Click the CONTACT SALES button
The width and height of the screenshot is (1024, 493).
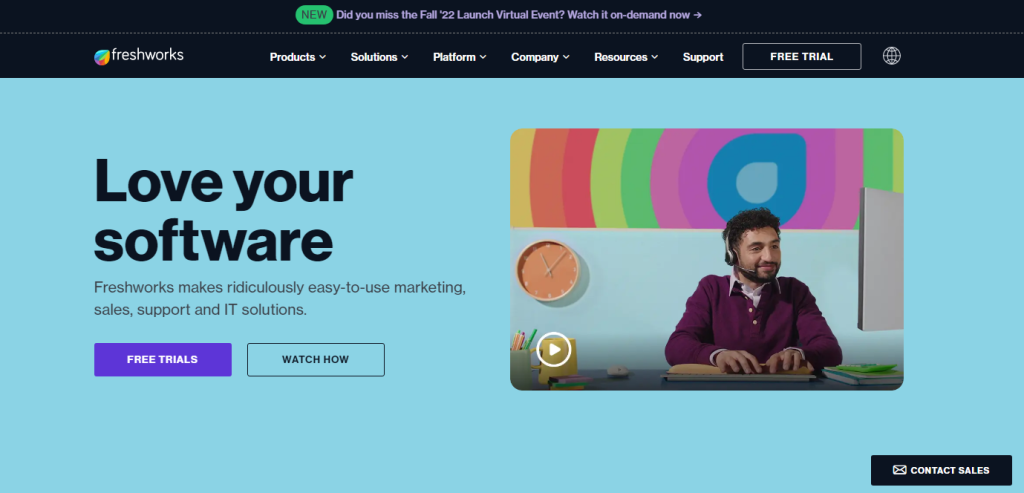click(941, 470)
